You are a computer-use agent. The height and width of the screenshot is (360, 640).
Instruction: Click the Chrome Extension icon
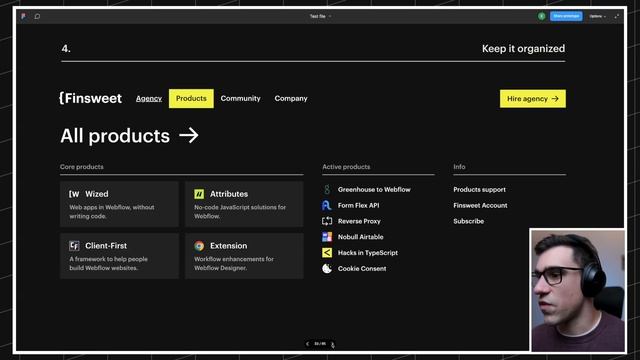(x=199, y=246)
